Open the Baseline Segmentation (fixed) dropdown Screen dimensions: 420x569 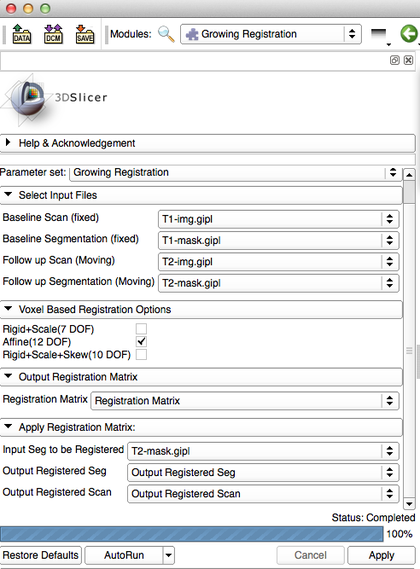coord(278,240)
